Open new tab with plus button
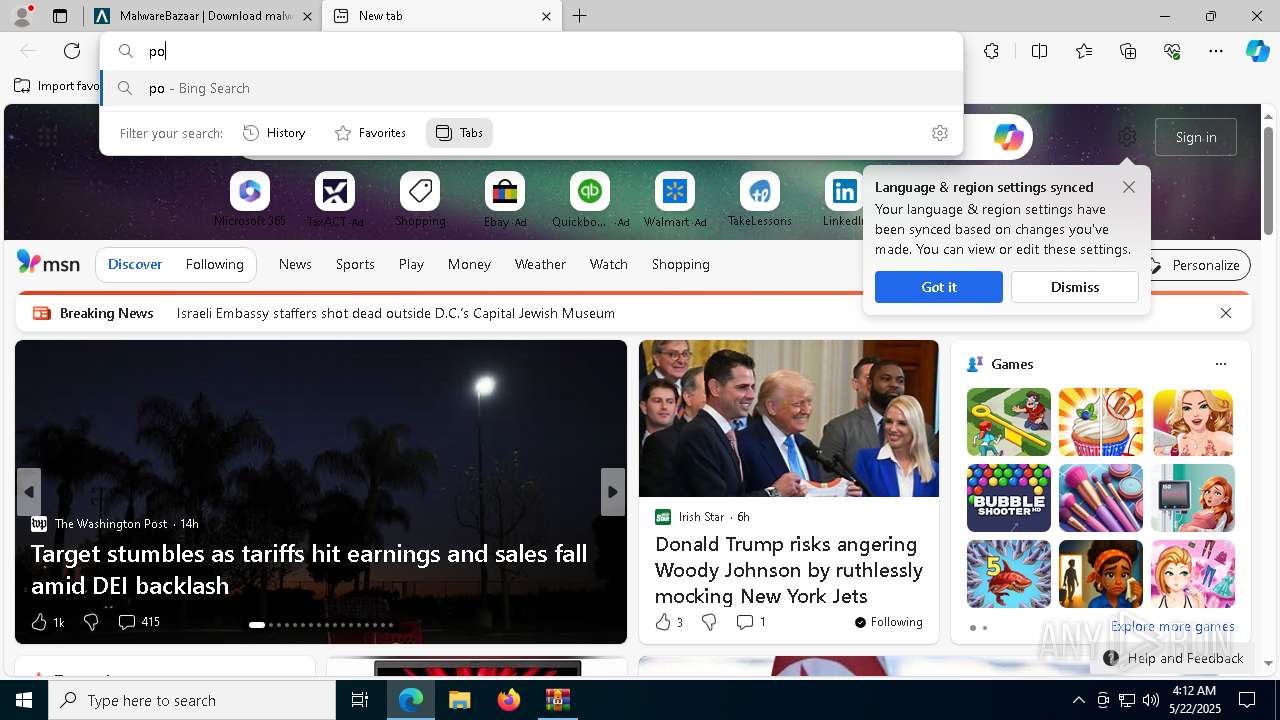This screenshot has height=720, width=1280. pyautogui.click(x=580, y=16)
